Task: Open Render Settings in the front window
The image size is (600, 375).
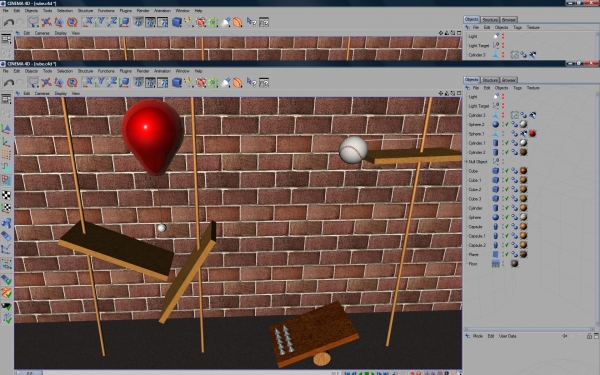Action: point(163,82)
